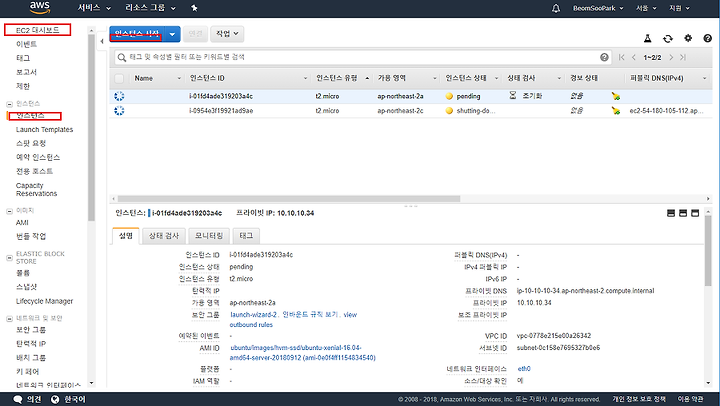This screenshot has height=406, width=720.
Task: Select the row of instance i-0954e3f19921ad9ae
Action: tap(411, 111)
